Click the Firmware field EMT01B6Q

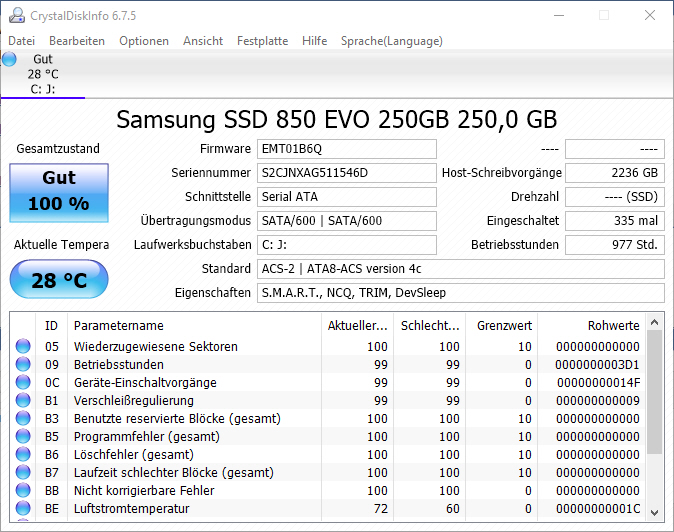coord(347,149)
